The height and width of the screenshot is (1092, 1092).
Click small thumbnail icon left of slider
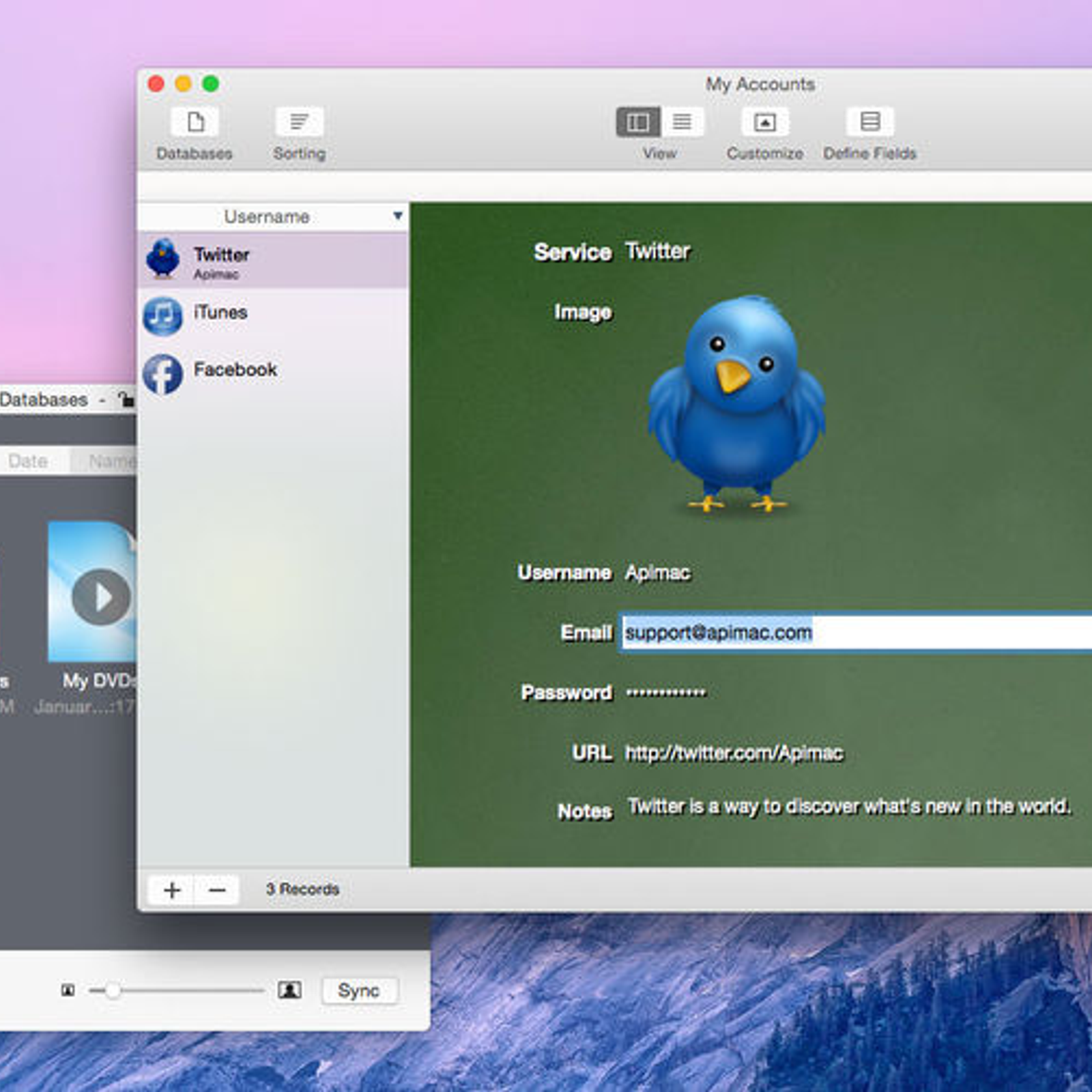(x=68, y=990)
